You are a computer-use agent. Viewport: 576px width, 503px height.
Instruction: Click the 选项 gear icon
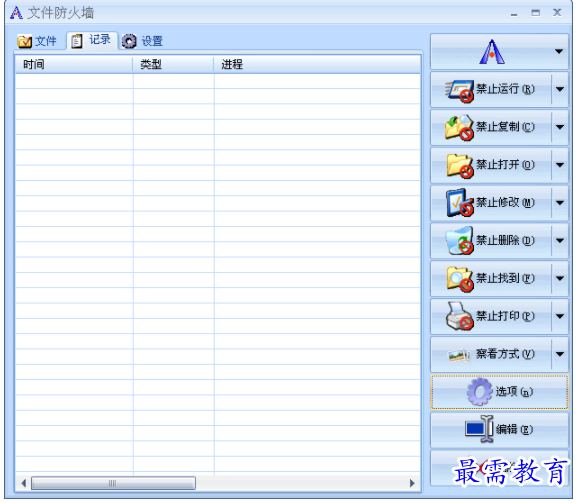click(479, 392)
